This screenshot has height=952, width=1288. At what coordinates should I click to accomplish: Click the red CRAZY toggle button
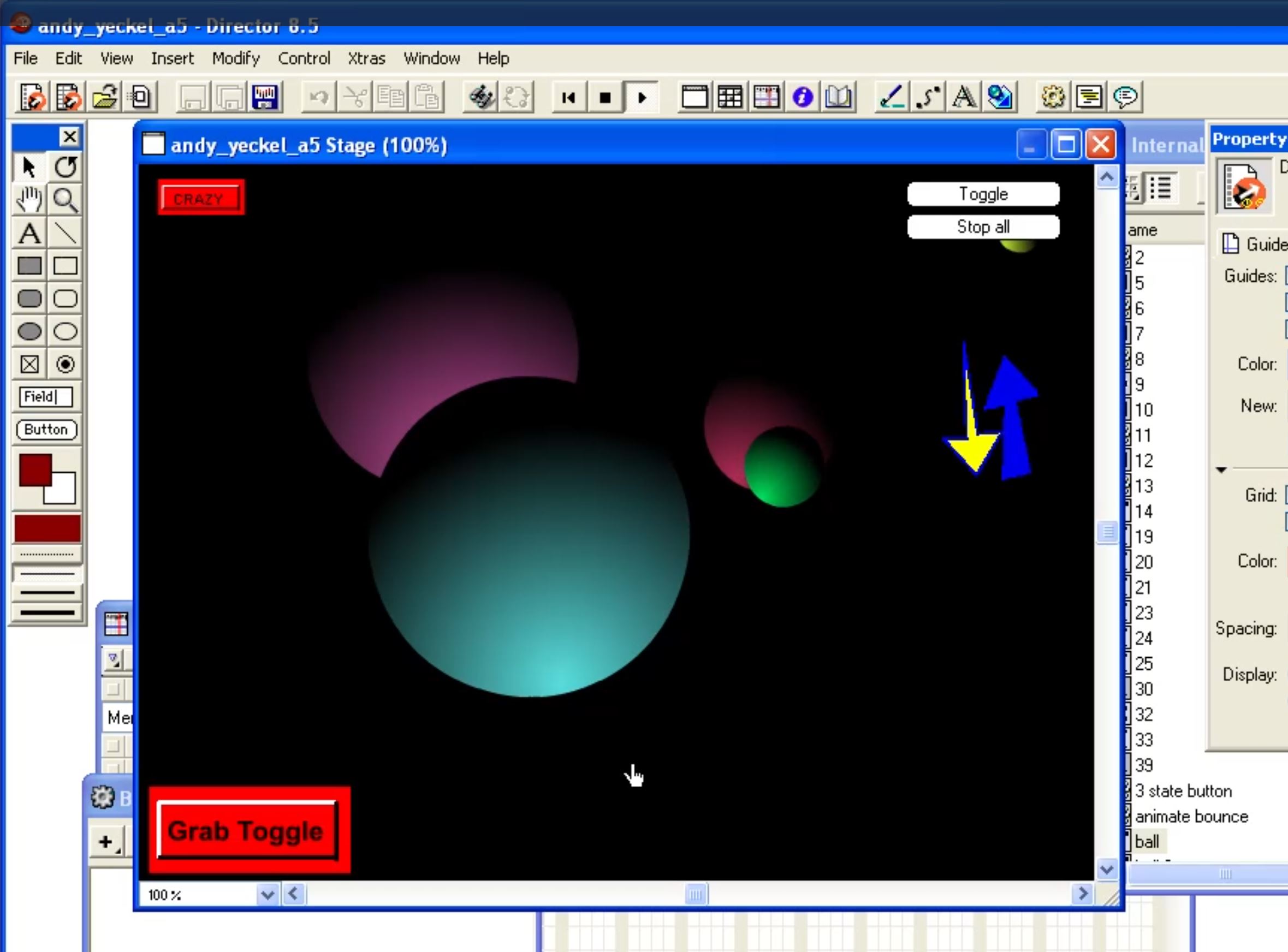click(200, 198)
